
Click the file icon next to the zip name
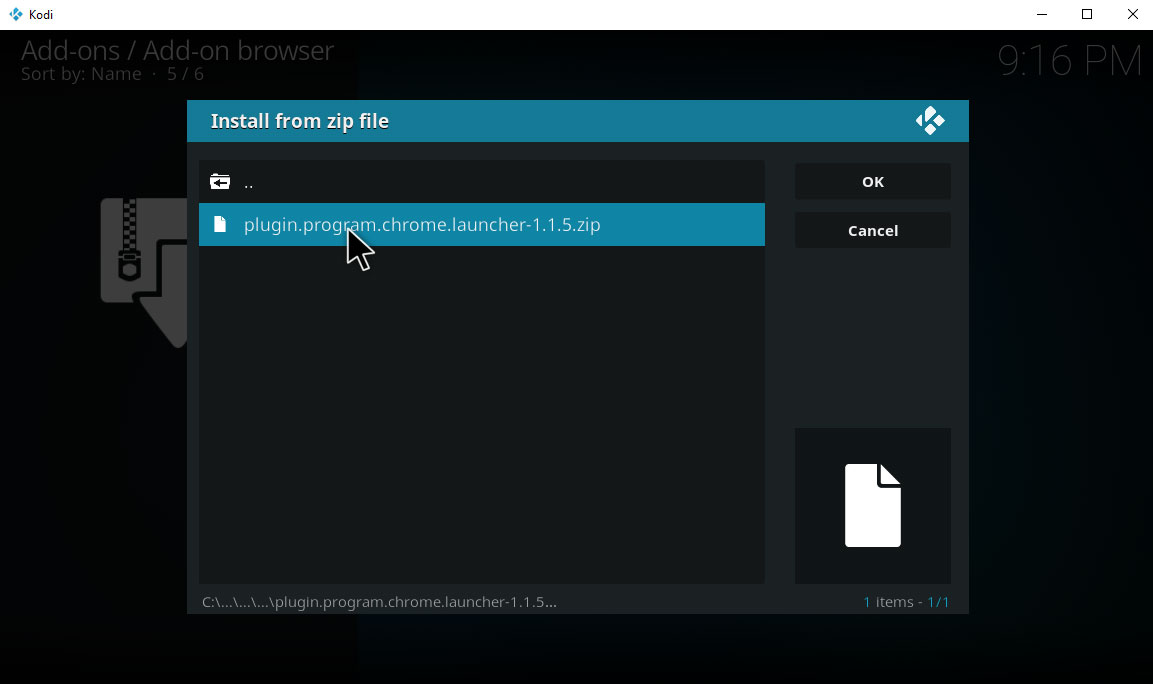(x=220, y=224)
